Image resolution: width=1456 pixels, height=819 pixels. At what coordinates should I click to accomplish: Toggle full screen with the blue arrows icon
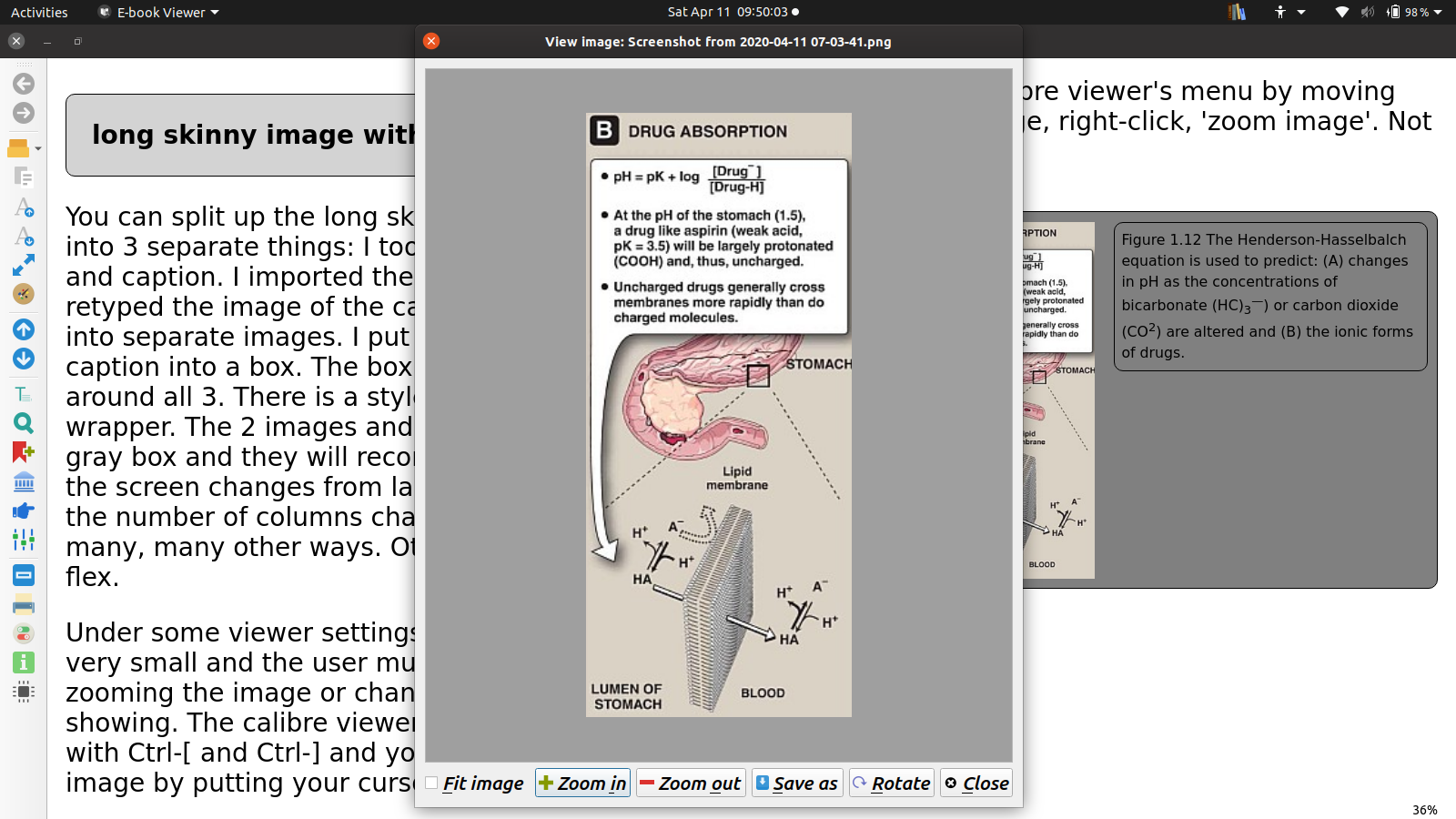pos(24,265)
